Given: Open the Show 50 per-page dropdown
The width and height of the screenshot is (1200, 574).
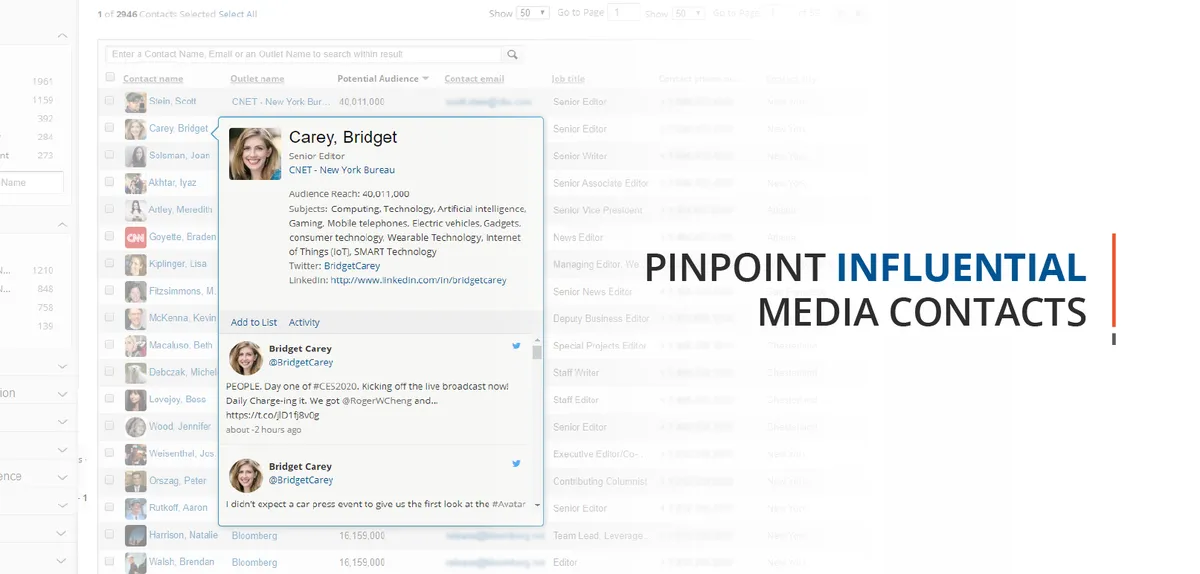Looking at the screenshot, I should pos(533,13).
